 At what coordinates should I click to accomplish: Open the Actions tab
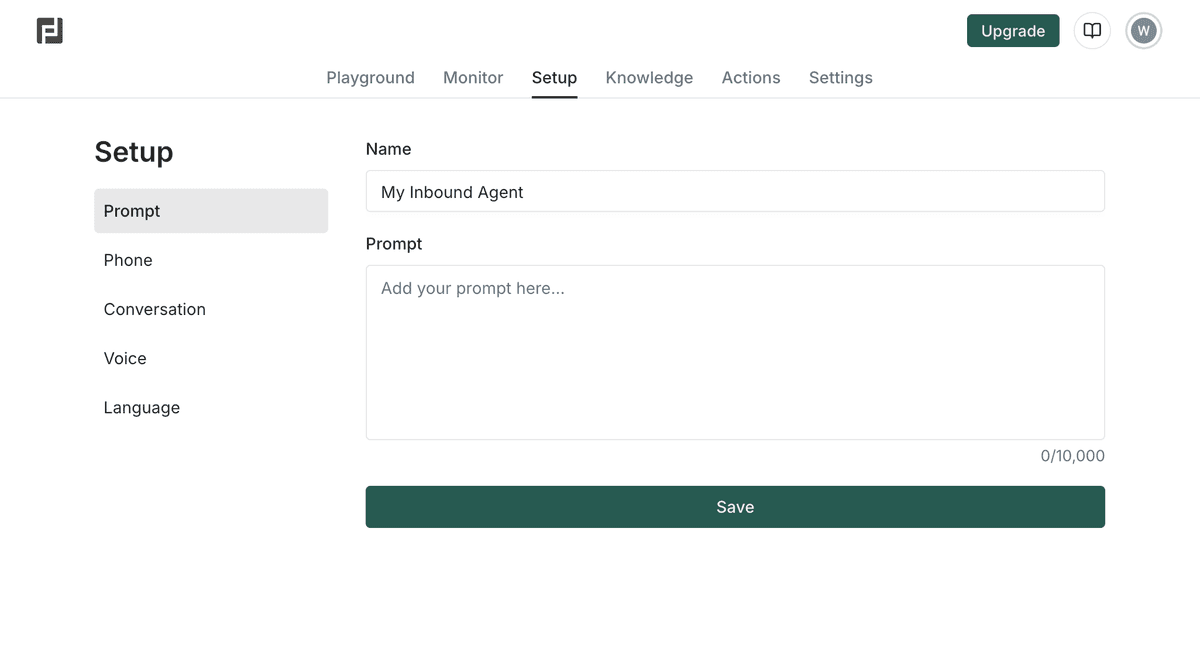point(750,77)
